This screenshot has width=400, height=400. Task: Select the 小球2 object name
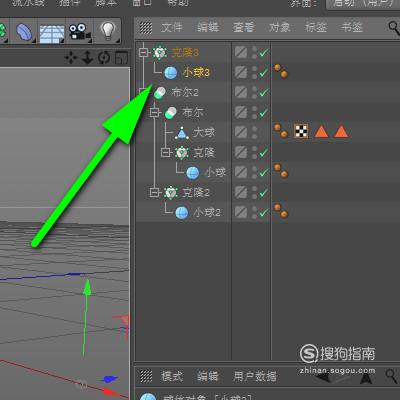207,212
